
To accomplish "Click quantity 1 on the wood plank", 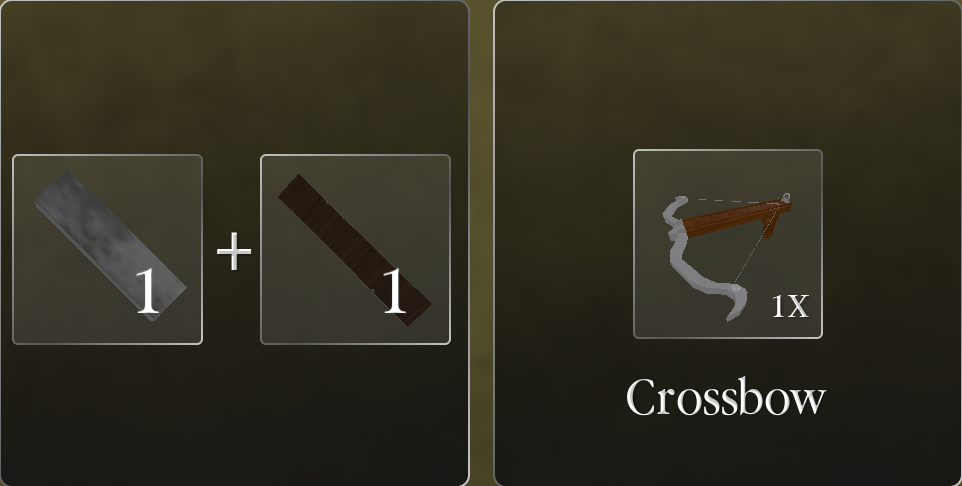I will click(394, 291).
